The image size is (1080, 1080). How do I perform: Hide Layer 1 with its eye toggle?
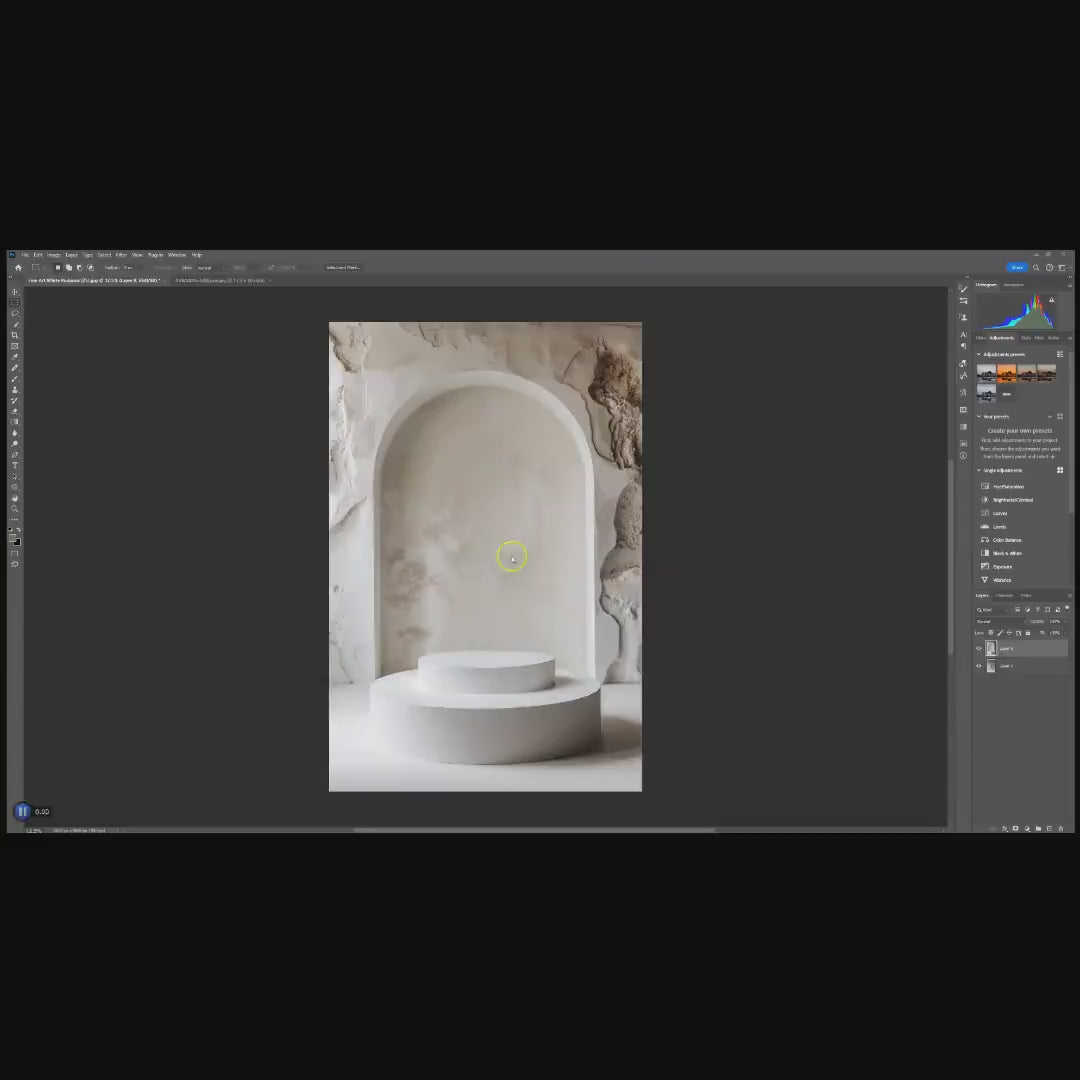(979, 666)
